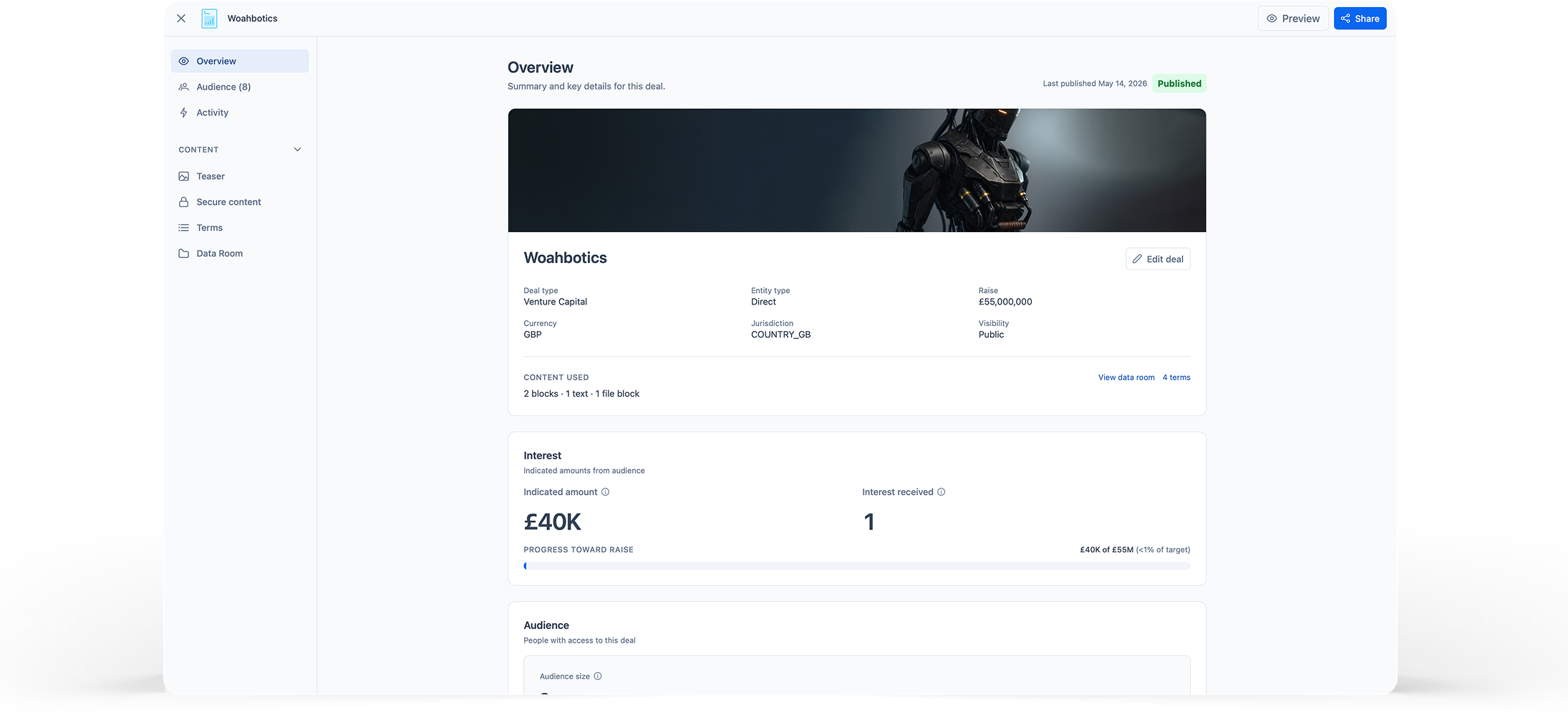Click the list icon beside Terms
The height and width of the screenshot is (715, 1568).
pyautogui.click(x=184, y=228)
